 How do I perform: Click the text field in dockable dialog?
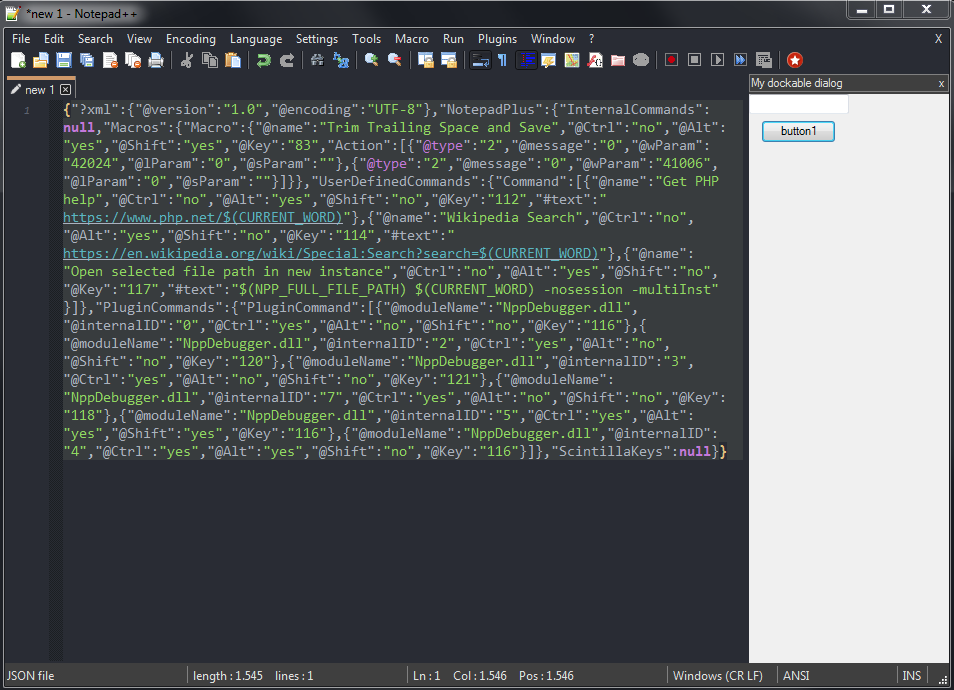click(799, 105)
